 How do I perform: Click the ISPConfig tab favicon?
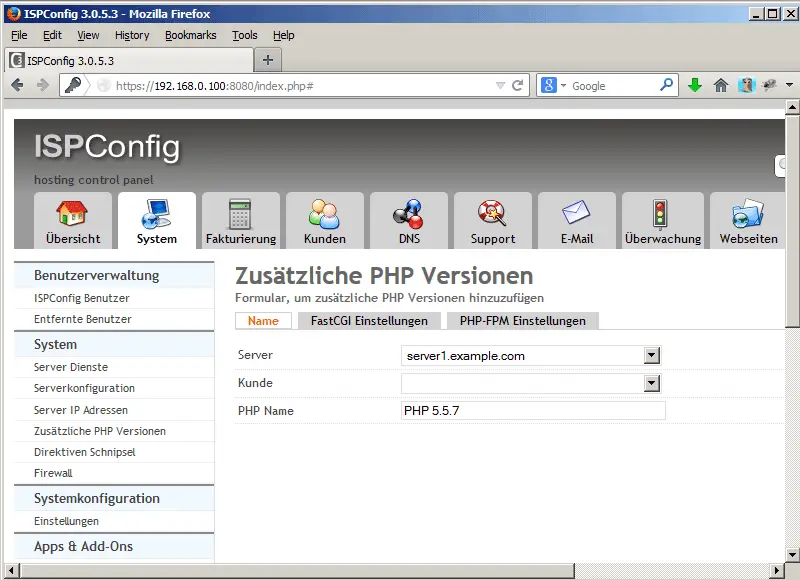point(17,60)
